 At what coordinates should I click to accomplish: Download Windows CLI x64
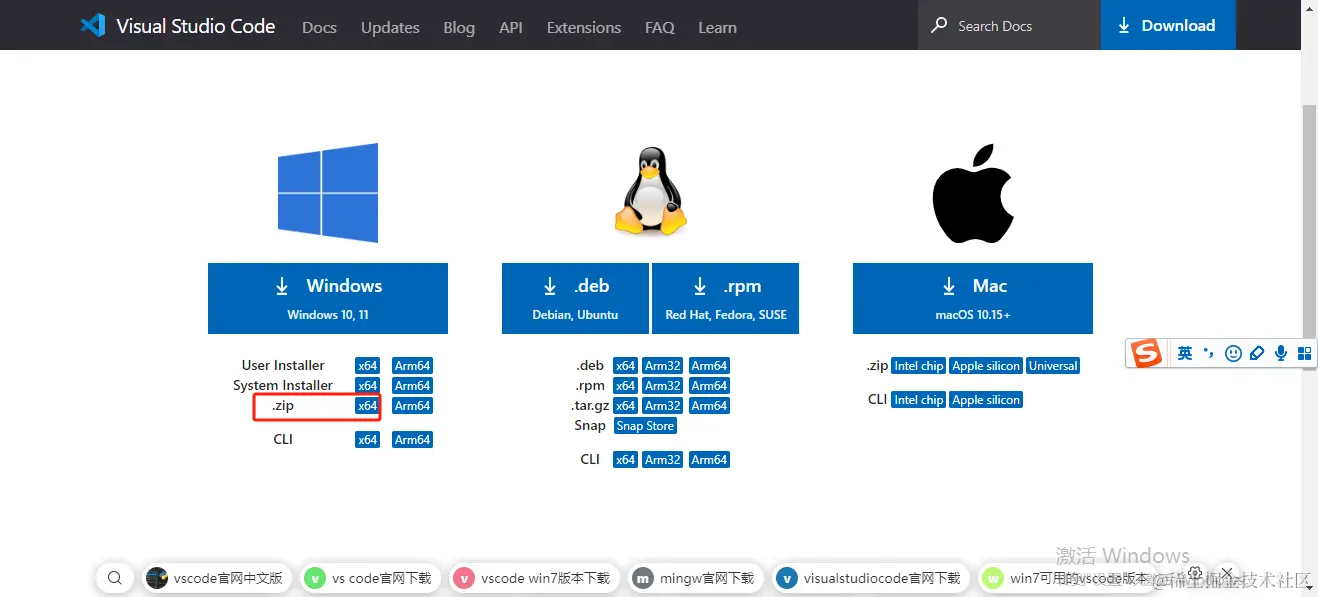368,440
